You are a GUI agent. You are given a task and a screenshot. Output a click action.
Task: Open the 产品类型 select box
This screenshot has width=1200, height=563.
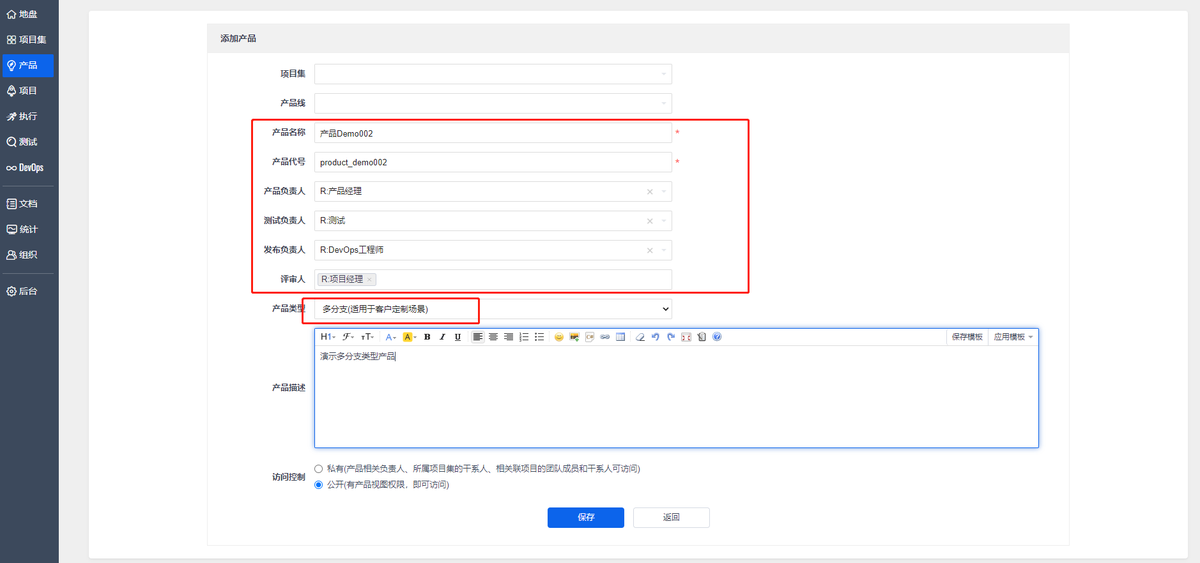point(493,309)
